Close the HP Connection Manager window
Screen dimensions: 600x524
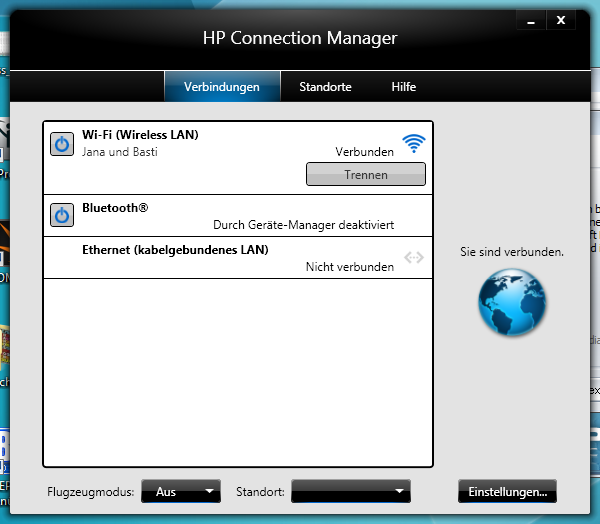point(561,20)
